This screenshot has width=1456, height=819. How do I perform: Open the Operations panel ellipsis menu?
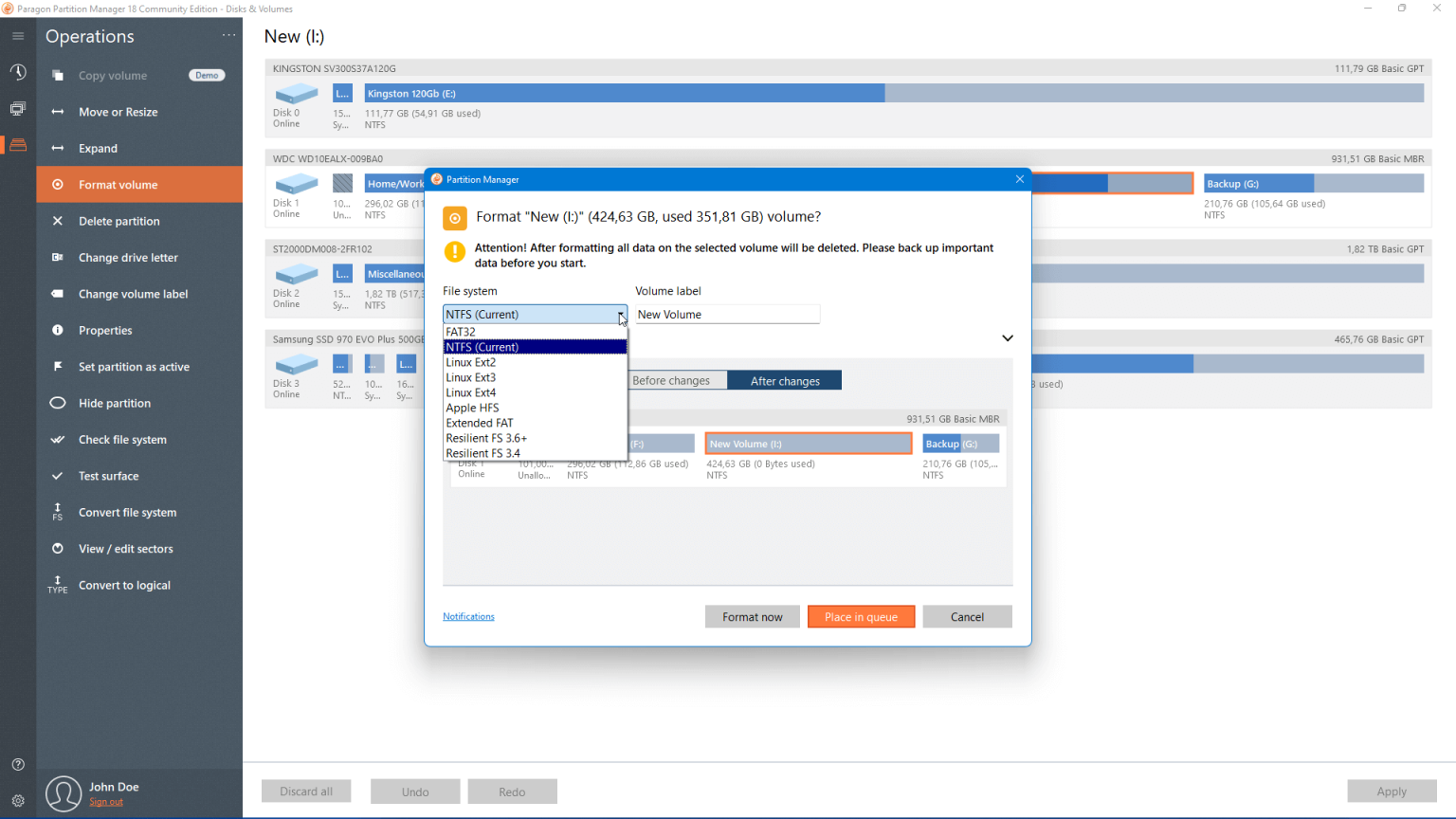pyautogui.click(x=228, y=35)
